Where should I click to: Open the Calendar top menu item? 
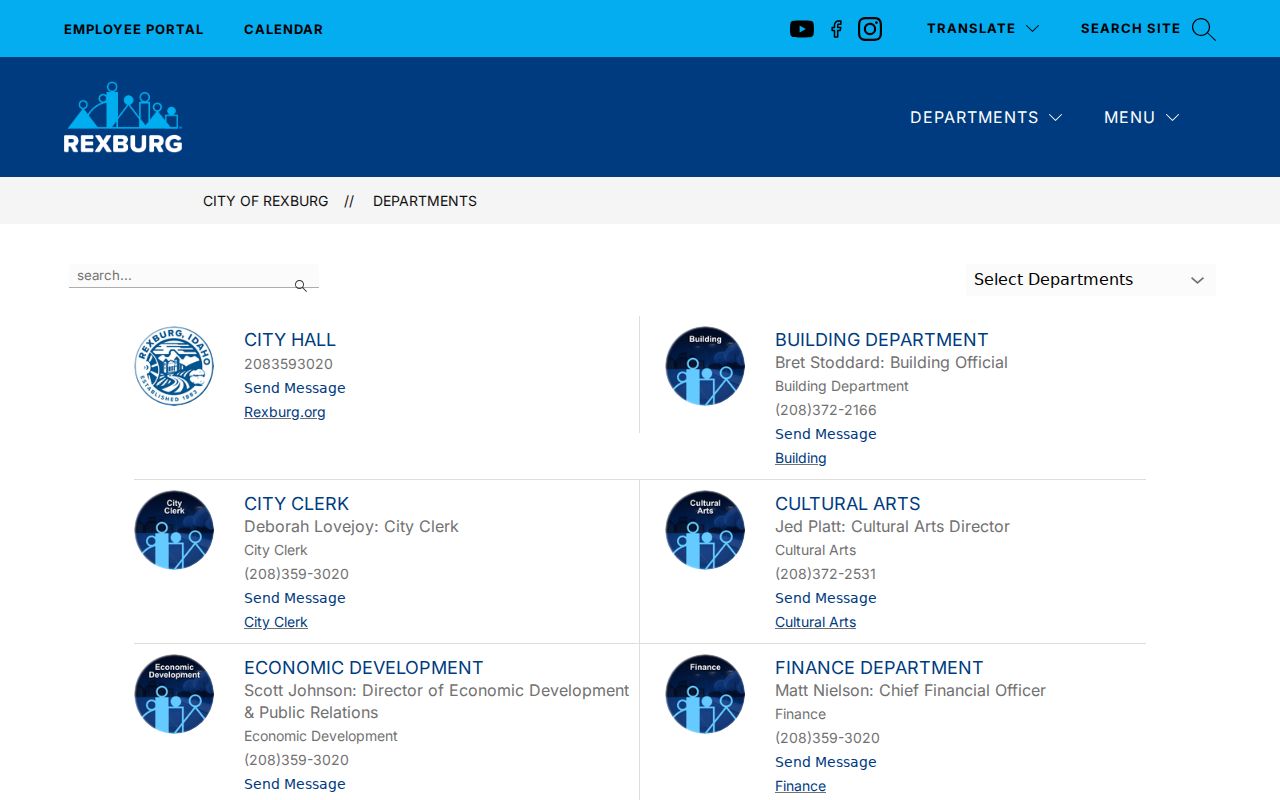pyautogui.click(x=284, y=29)
